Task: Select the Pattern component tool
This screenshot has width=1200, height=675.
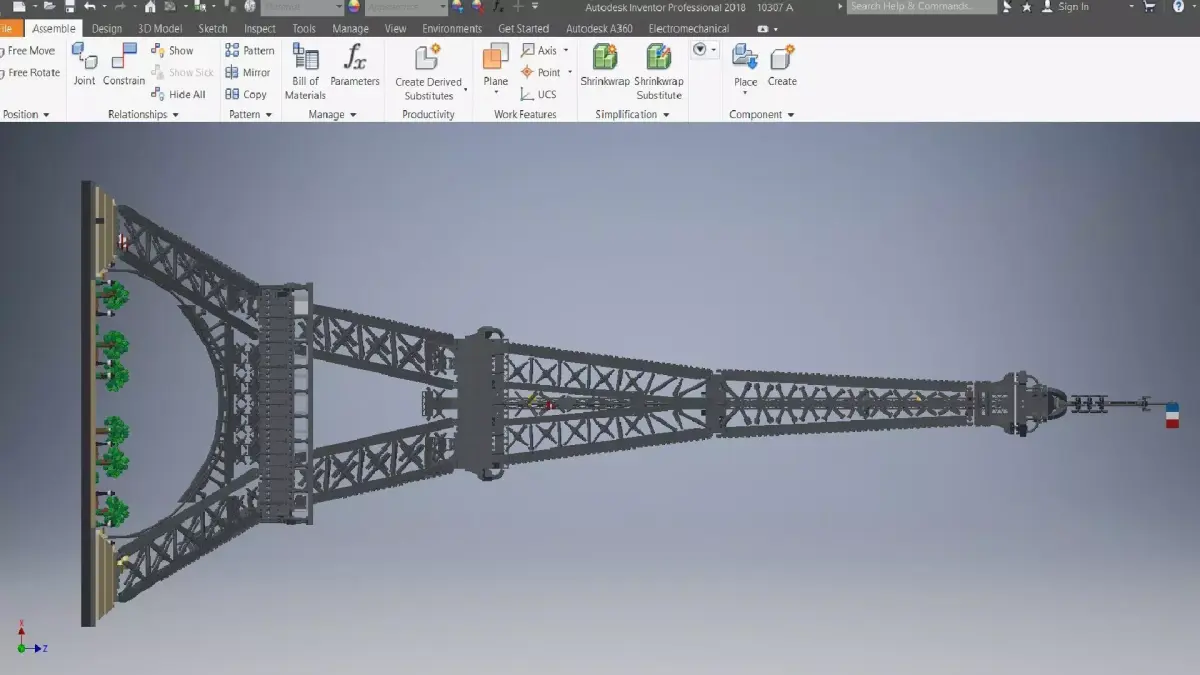Action: pos(250,50)
